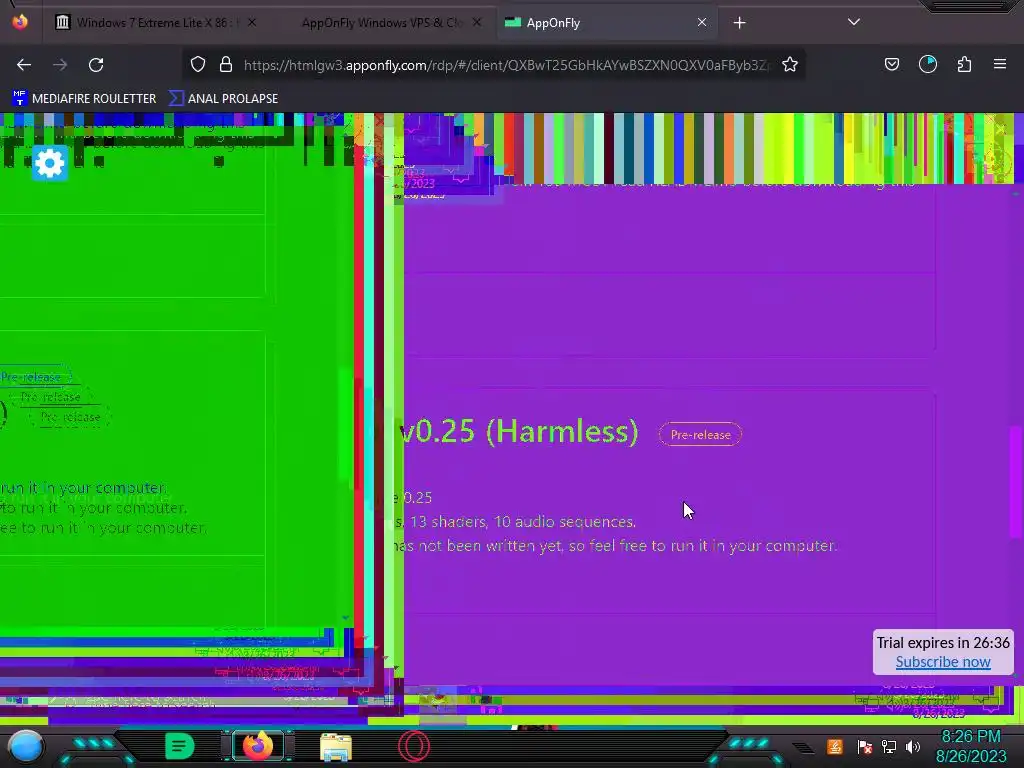The height and width of the screenshot is (768, 1024).
Task: Click the 8:26 PM taskbar clock
Action: pos(971,746)
